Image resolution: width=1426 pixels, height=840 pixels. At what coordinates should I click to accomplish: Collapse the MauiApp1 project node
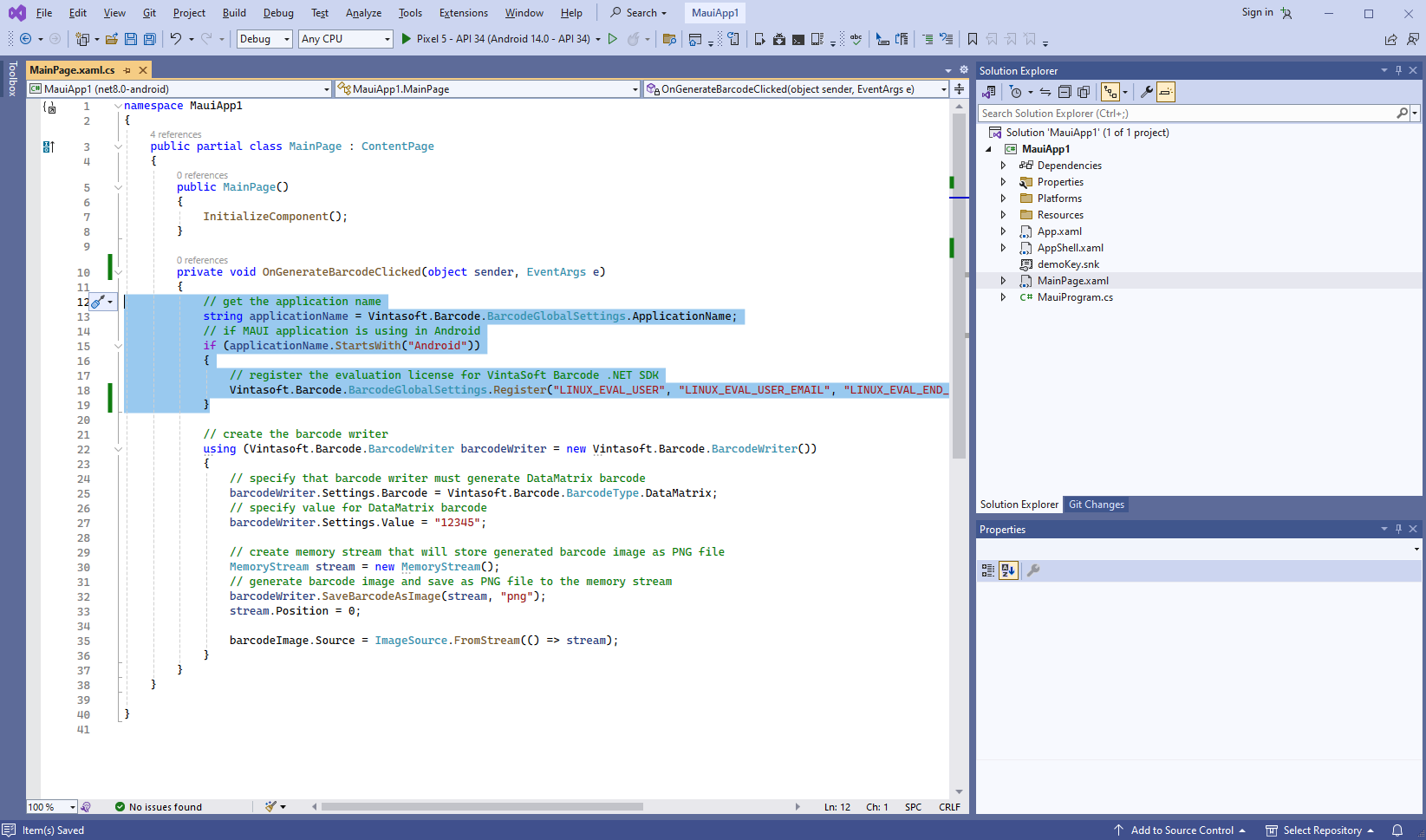click(x=988, y=149)
